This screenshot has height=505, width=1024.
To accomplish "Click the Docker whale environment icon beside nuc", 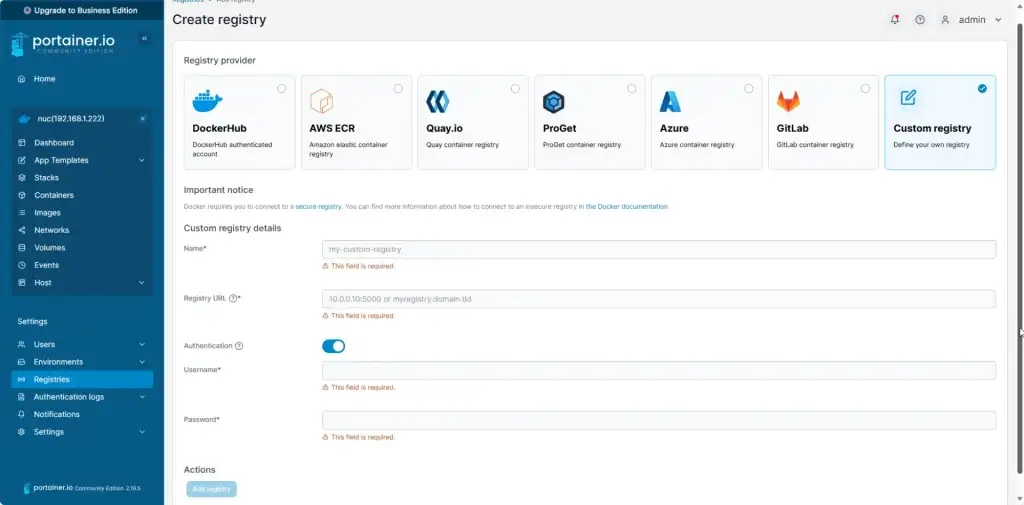I will click(24, 119).
